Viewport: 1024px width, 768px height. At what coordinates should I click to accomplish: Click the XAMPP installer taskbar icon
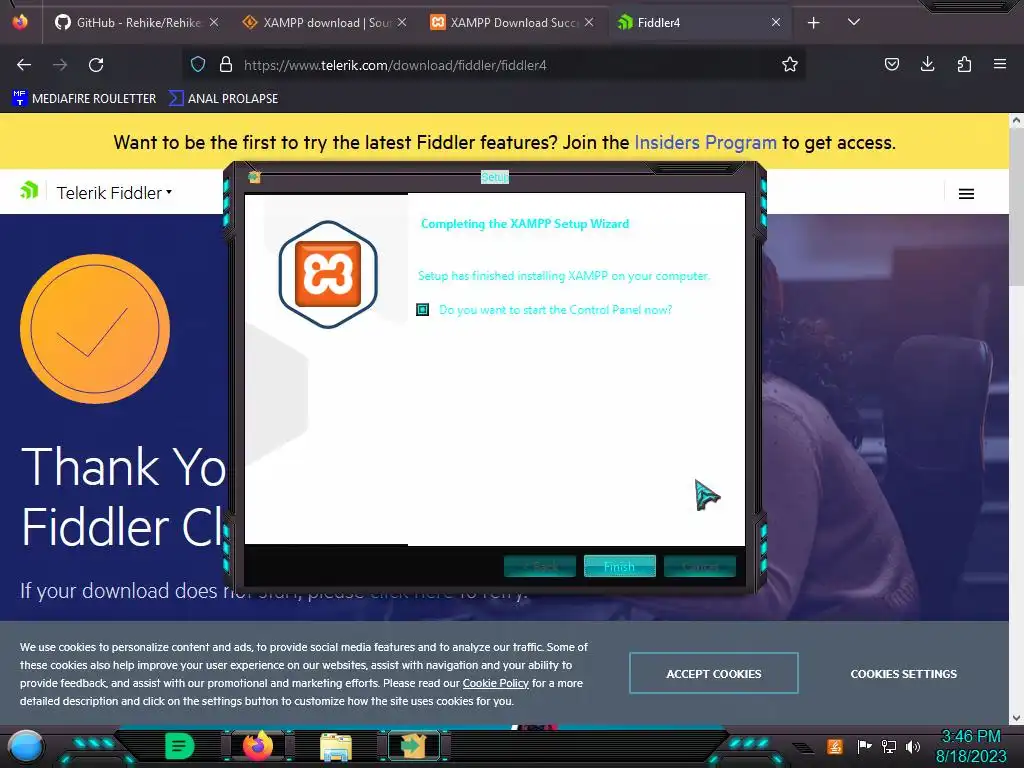[x=413, y=746]
